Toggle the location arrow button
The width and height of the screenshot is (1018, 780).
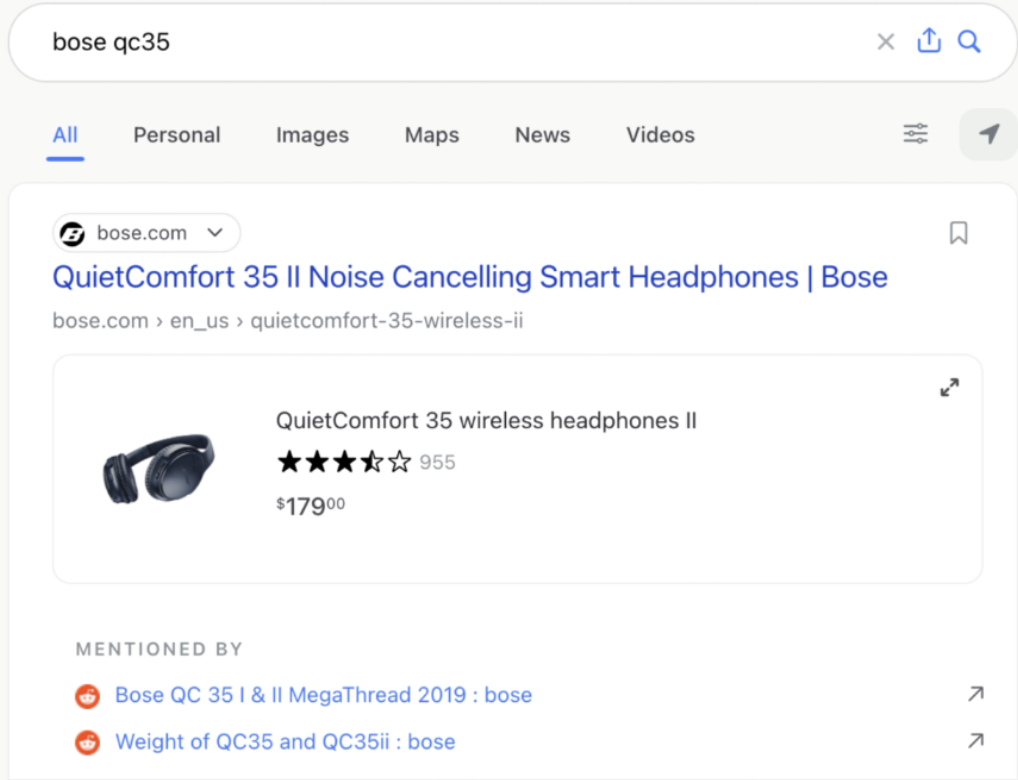988,134
